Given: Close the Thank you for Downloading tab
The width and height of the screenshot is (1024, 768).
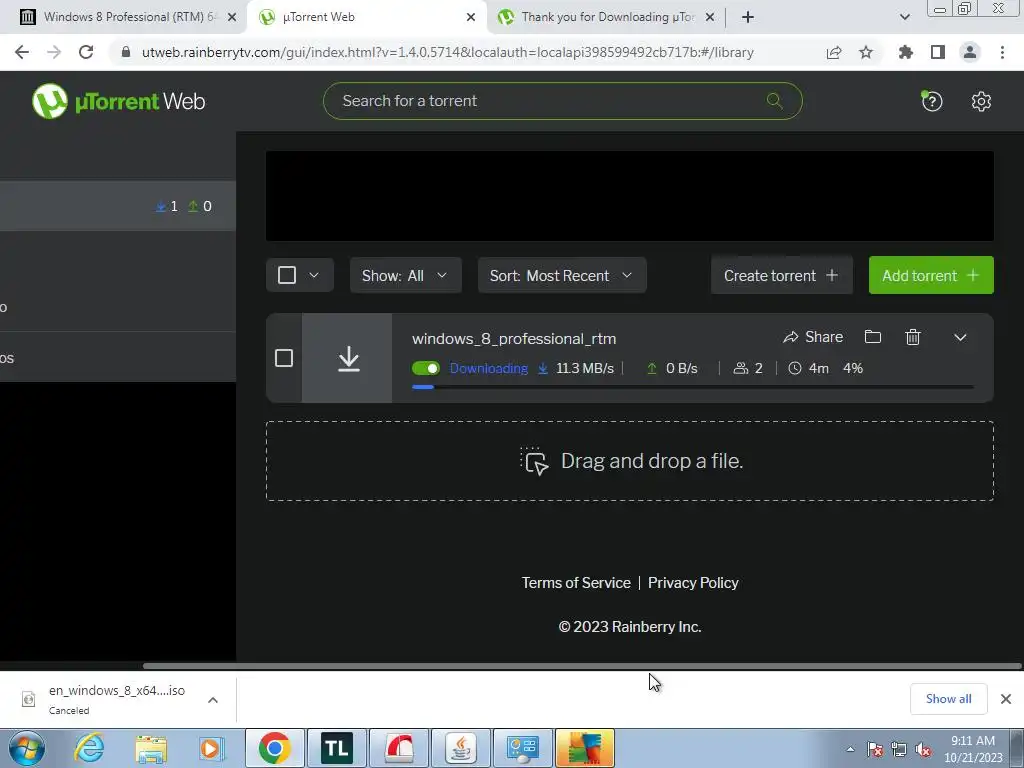Looking at the screenshot, I should click(x=710, y=18).
